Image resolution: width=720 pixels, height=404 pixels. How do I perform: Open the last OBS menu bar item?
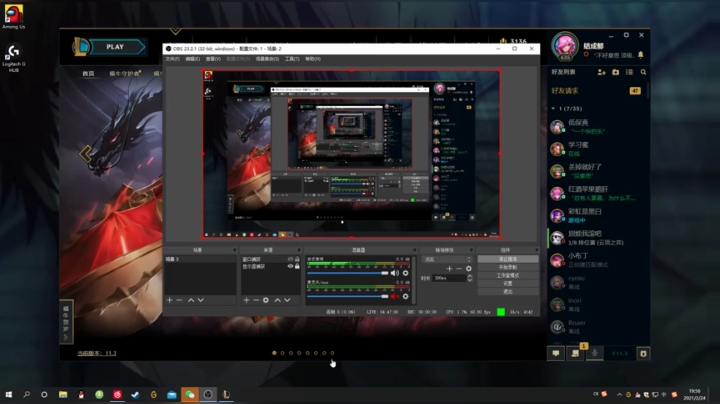pos(313,59)
